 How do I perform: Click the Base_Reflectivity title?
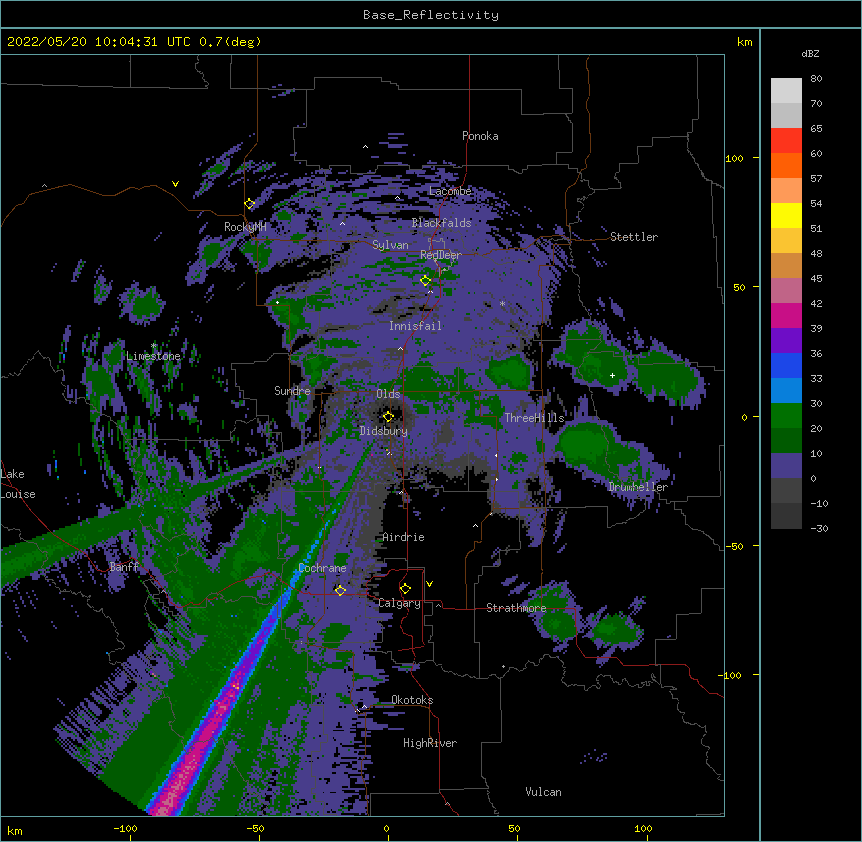(x=431, y=15)
